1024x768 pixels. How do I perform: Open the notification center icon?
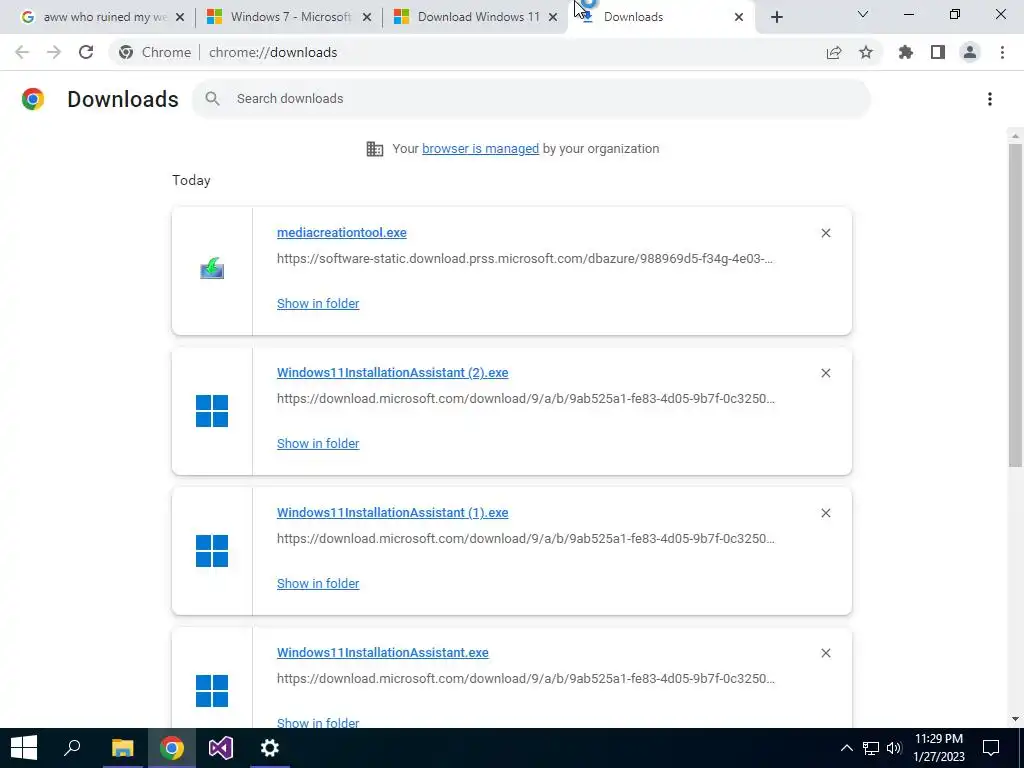tap(991, 748)
